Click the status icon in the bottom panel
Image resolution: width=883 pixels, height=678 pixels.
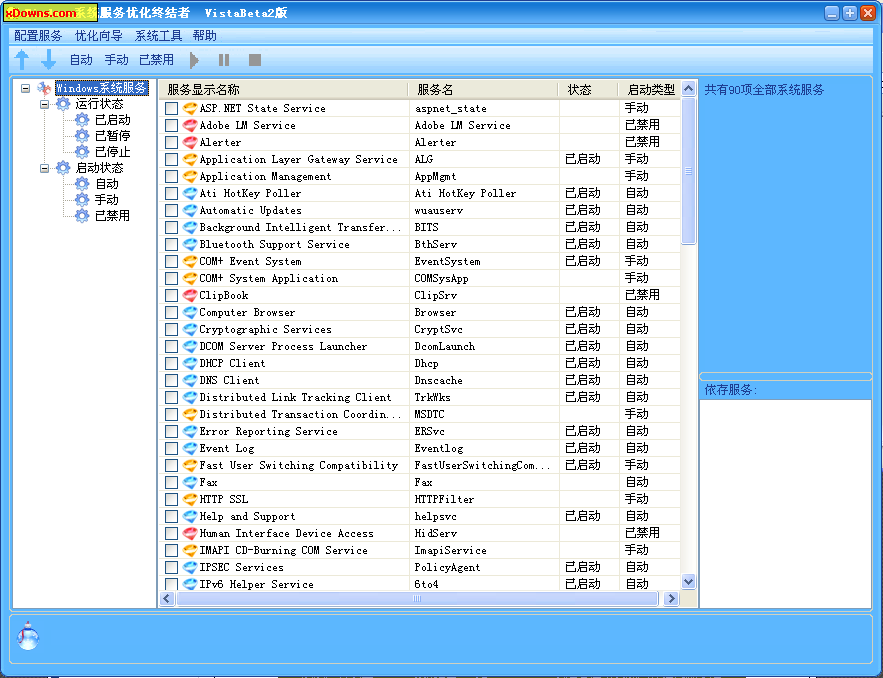28,636
